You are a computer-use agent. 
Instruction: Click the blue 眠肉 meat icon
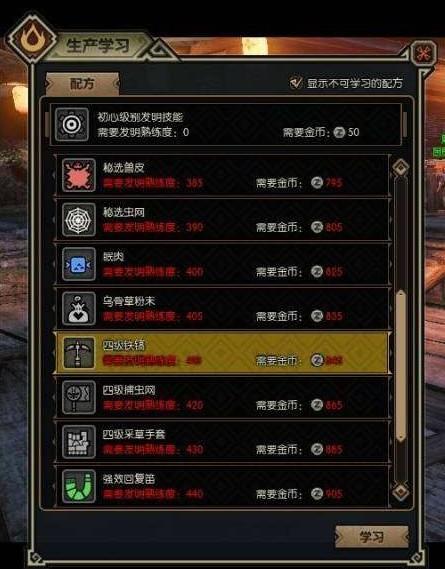79,264
